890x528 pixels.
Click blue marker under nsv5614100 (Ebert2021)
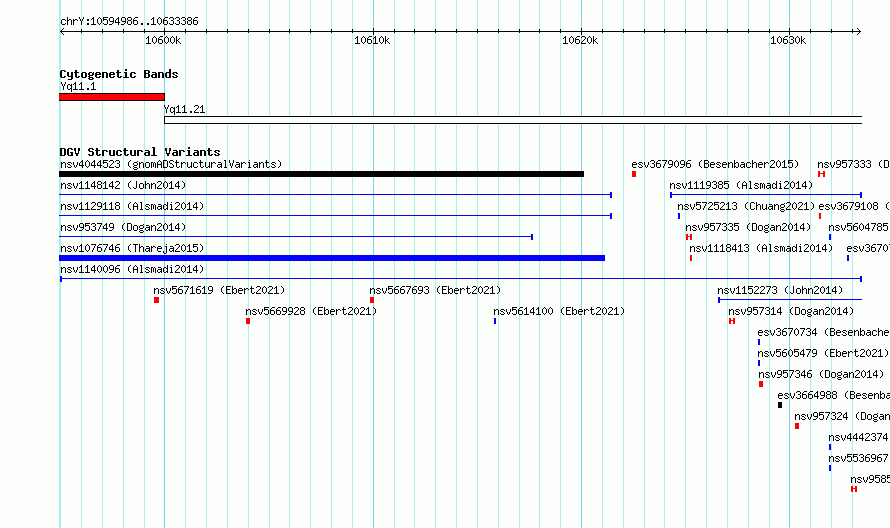coord(495,321)
